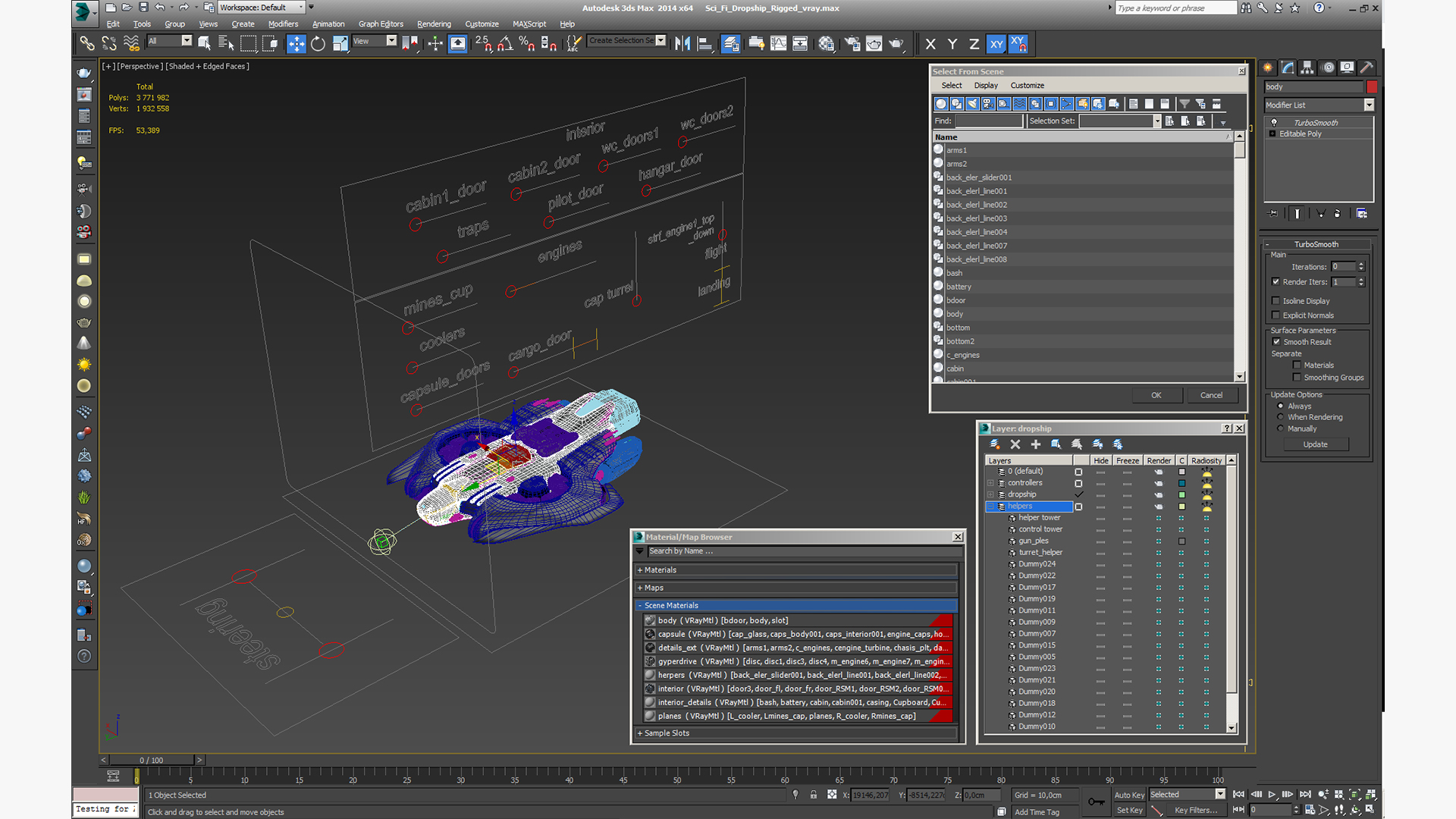Toggle Display Lights filter in Select From Scene

[x=973, y=104]
